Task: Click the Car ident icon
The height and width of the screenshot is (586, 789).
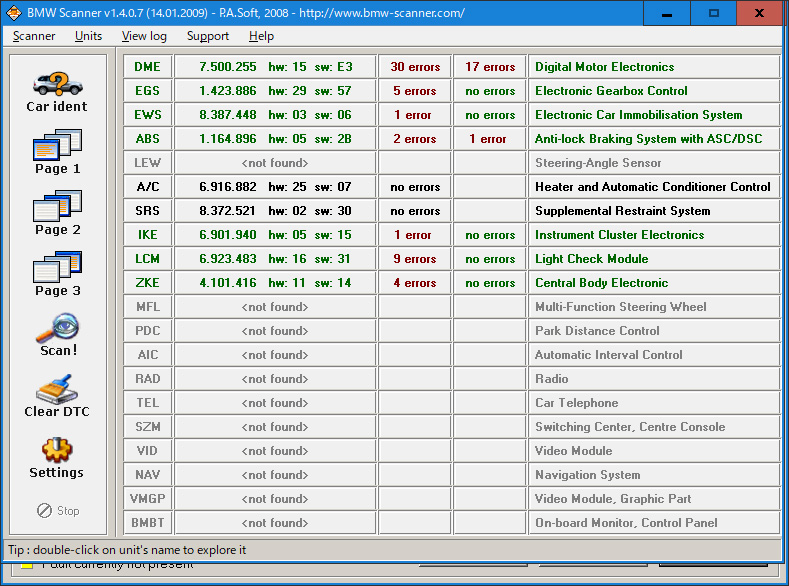Action: pyautogui.click(x=57, y=84)
